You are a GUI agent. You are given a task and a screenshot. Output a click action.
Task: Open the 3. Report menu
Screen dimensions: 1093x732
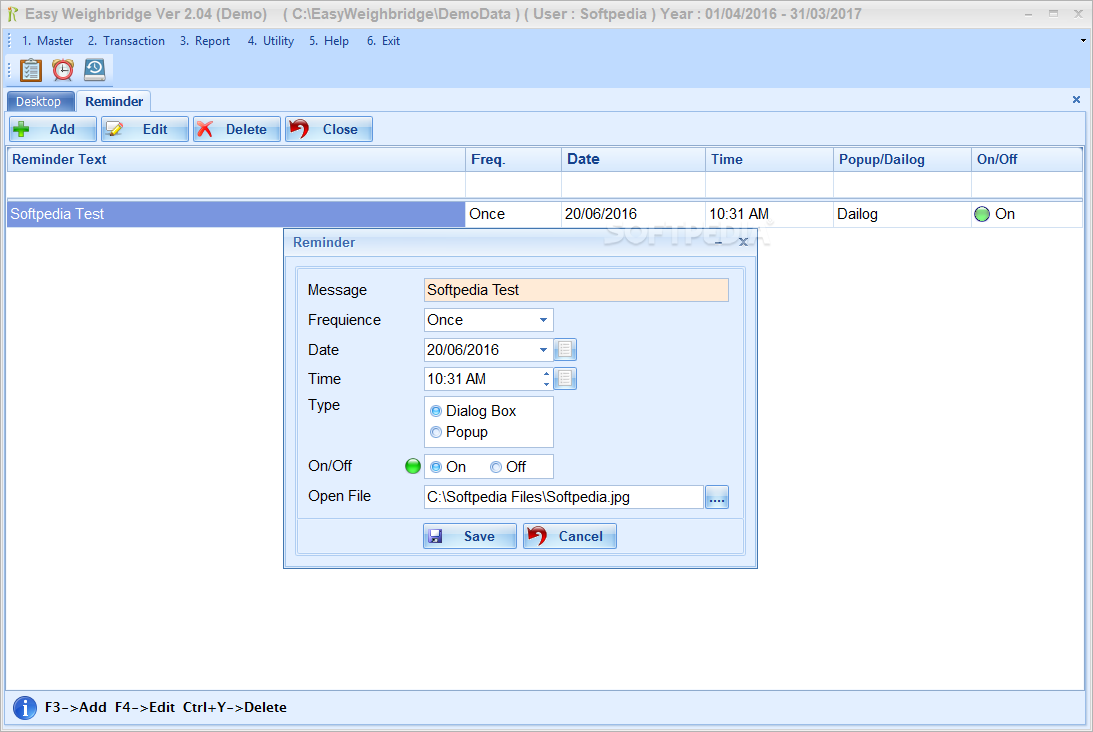pos(204,41)
